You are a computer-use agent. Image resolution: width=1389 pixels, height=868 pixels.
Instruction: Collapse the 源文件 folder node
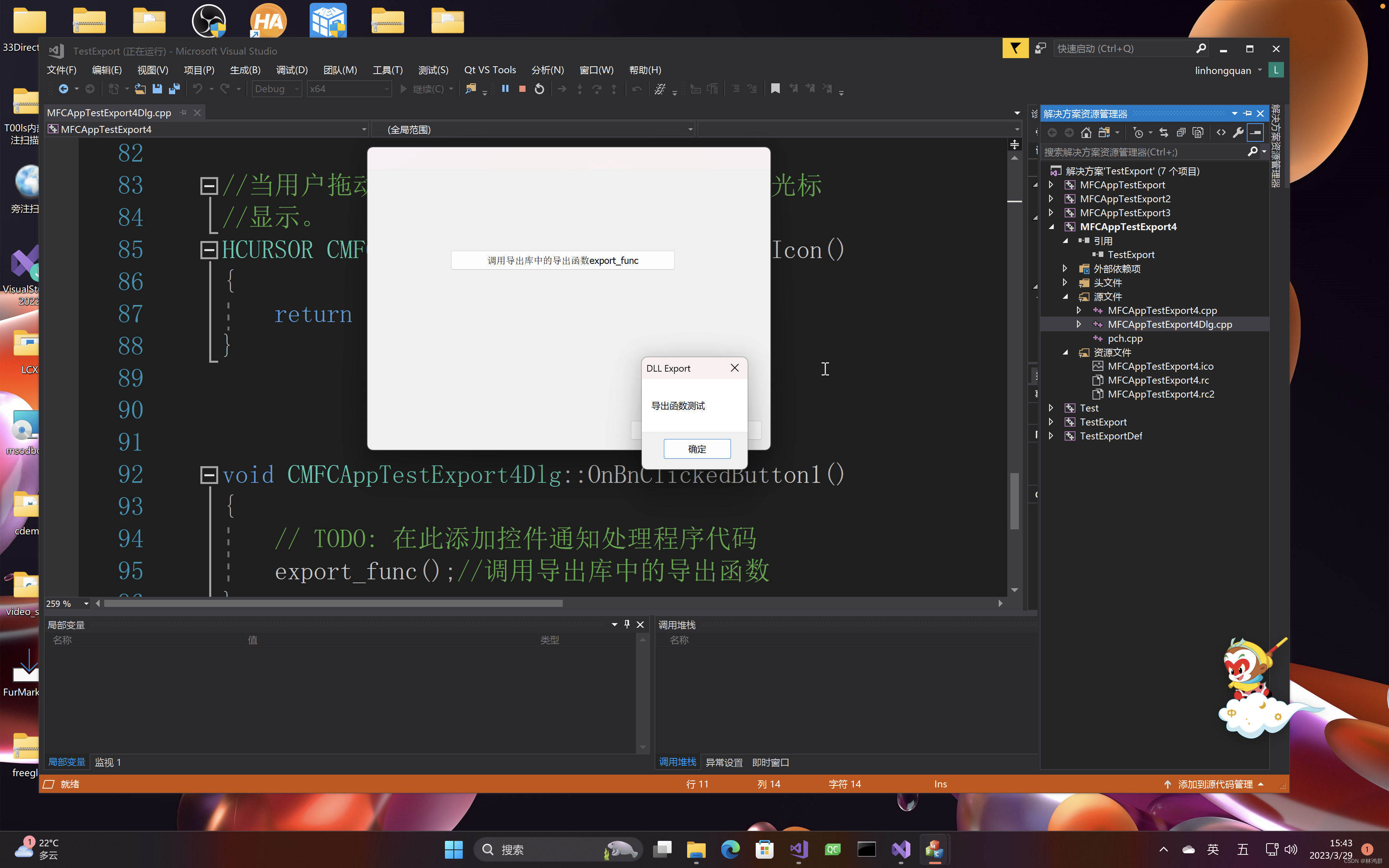pyautogui.click(x=1065, y=297)
